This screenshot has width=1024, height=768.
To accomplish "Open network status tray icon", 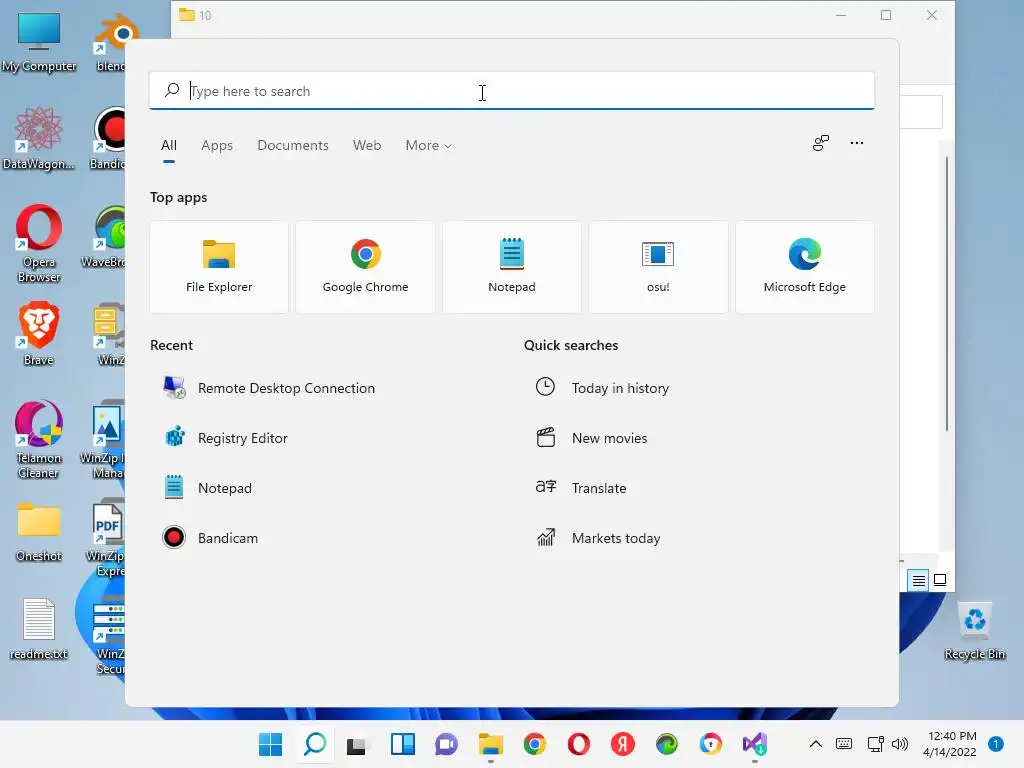I will pos(875,744).
